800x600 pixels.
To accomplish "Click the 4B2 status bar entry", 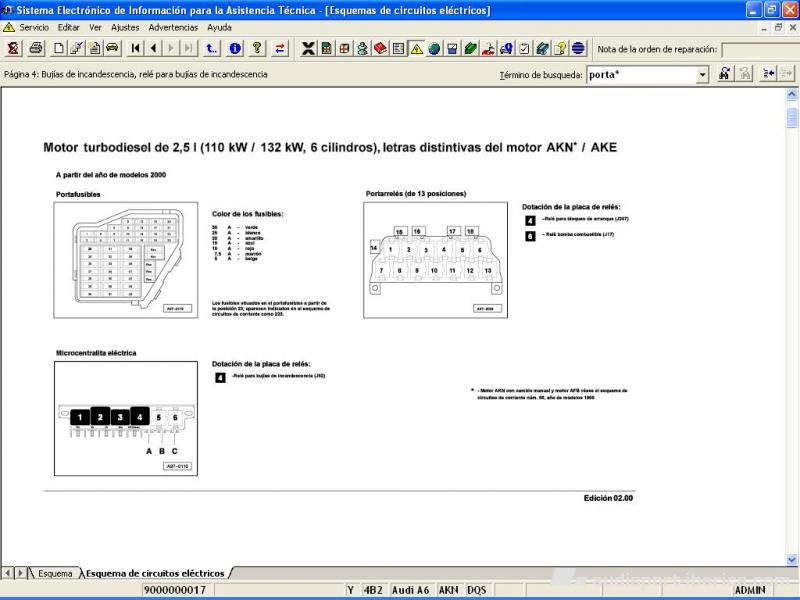I will (372, 590).
